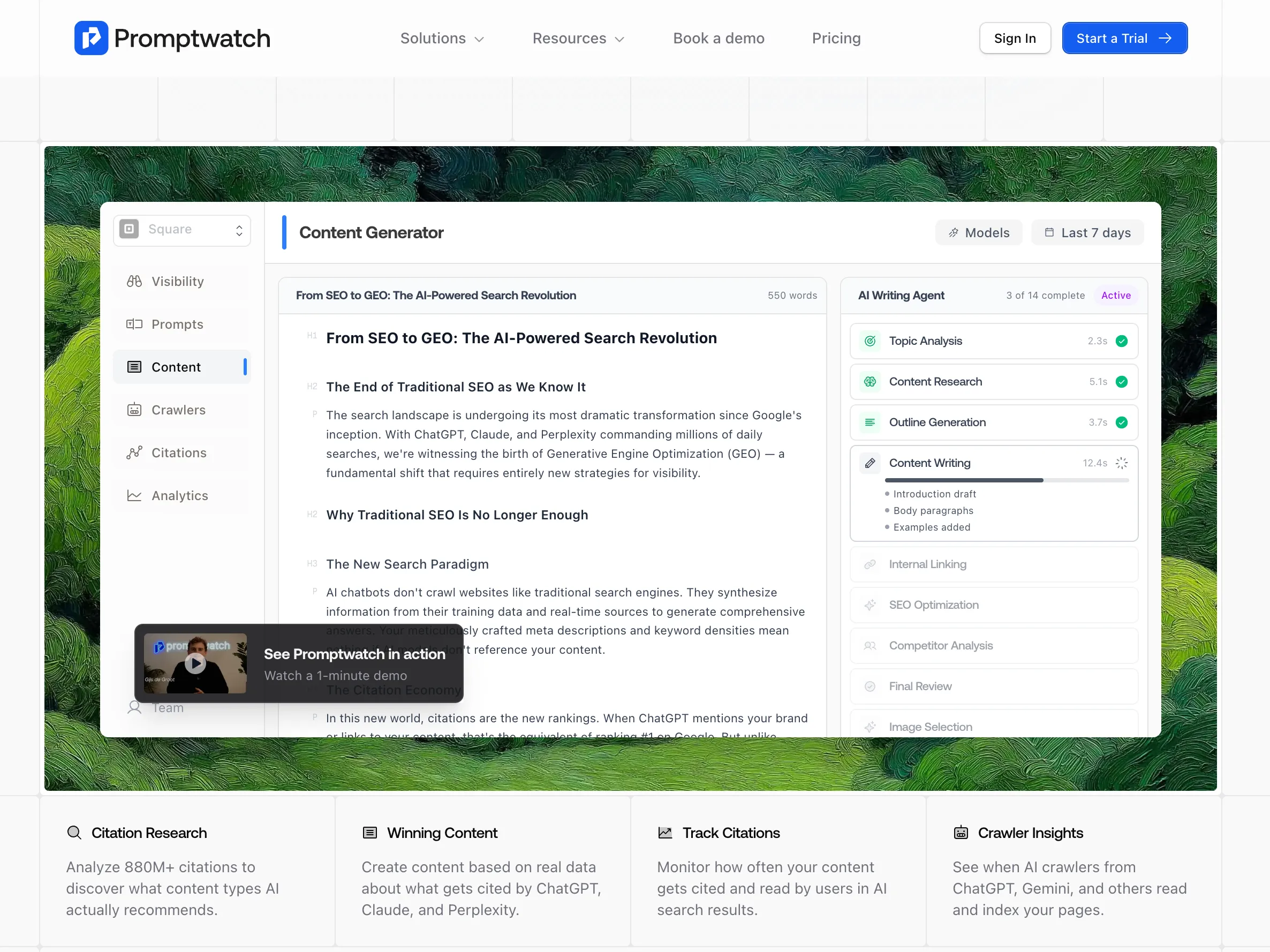Click the Crawlers robot icon in sidebar
The height and width of the screenshot is (952, 1270).
click(134, 410)
